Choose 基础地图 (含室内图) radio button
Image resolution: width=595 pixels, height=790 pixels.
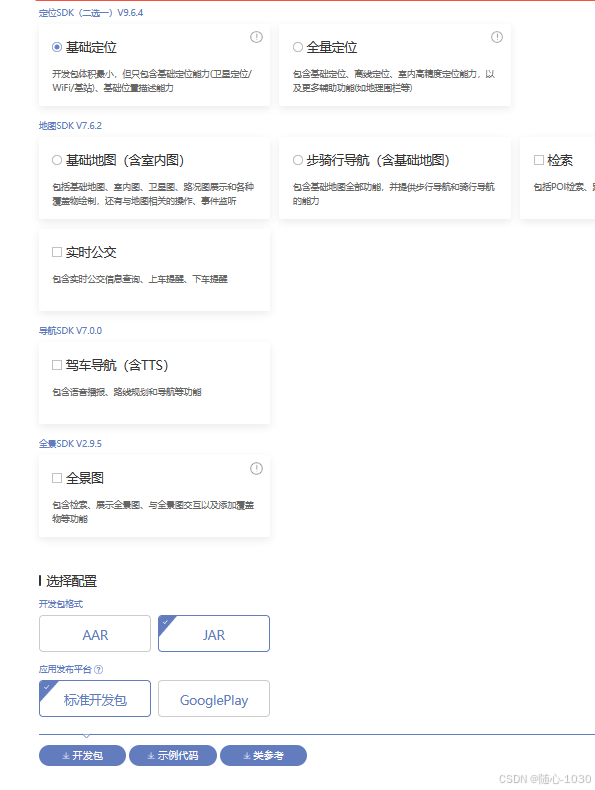(57, 160)
